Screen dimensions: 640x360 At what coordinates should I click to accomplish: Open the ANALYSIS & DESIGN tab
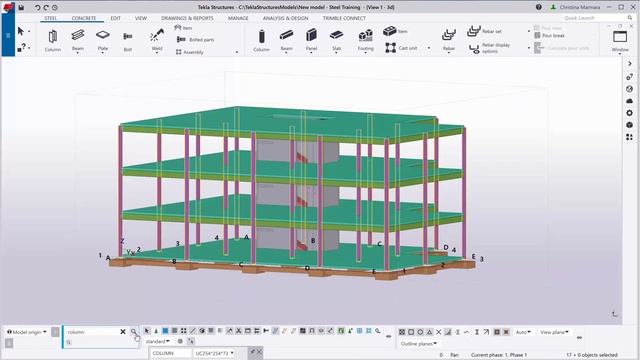click(x=285, y=18)
